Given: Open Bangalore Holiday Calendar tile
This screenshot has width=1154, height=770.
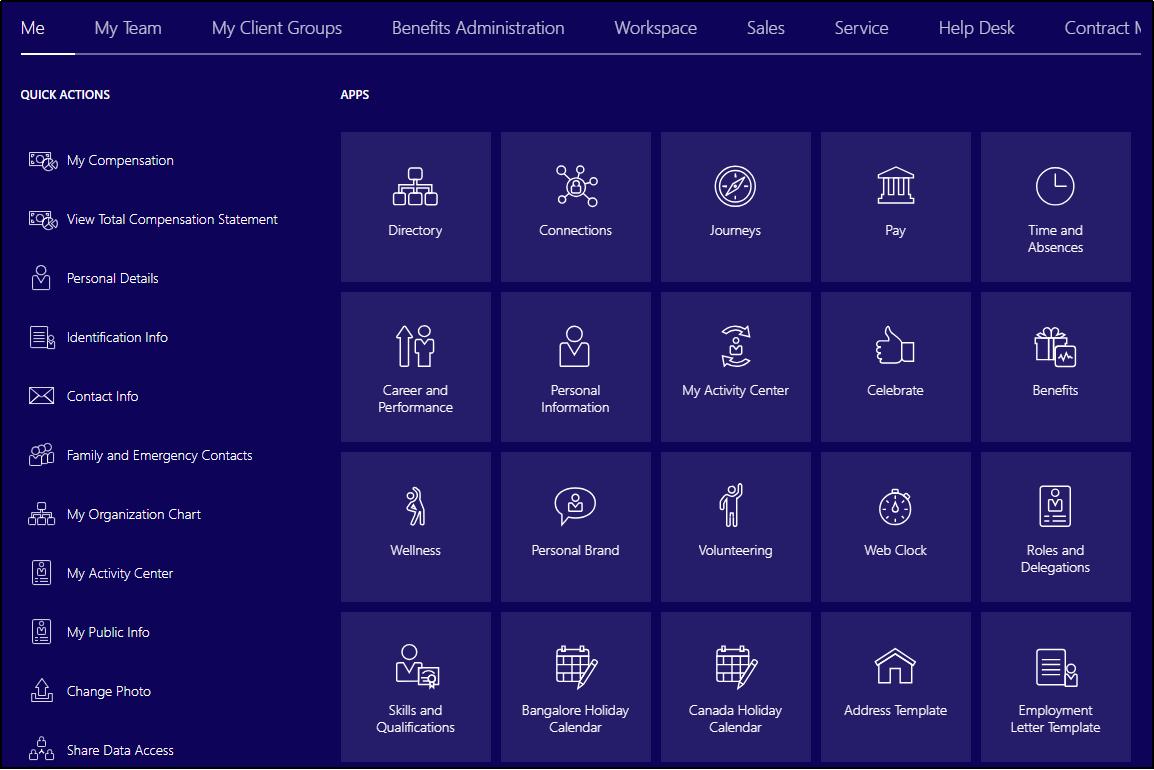Looking at the screenshot, I should click(575, 687).
